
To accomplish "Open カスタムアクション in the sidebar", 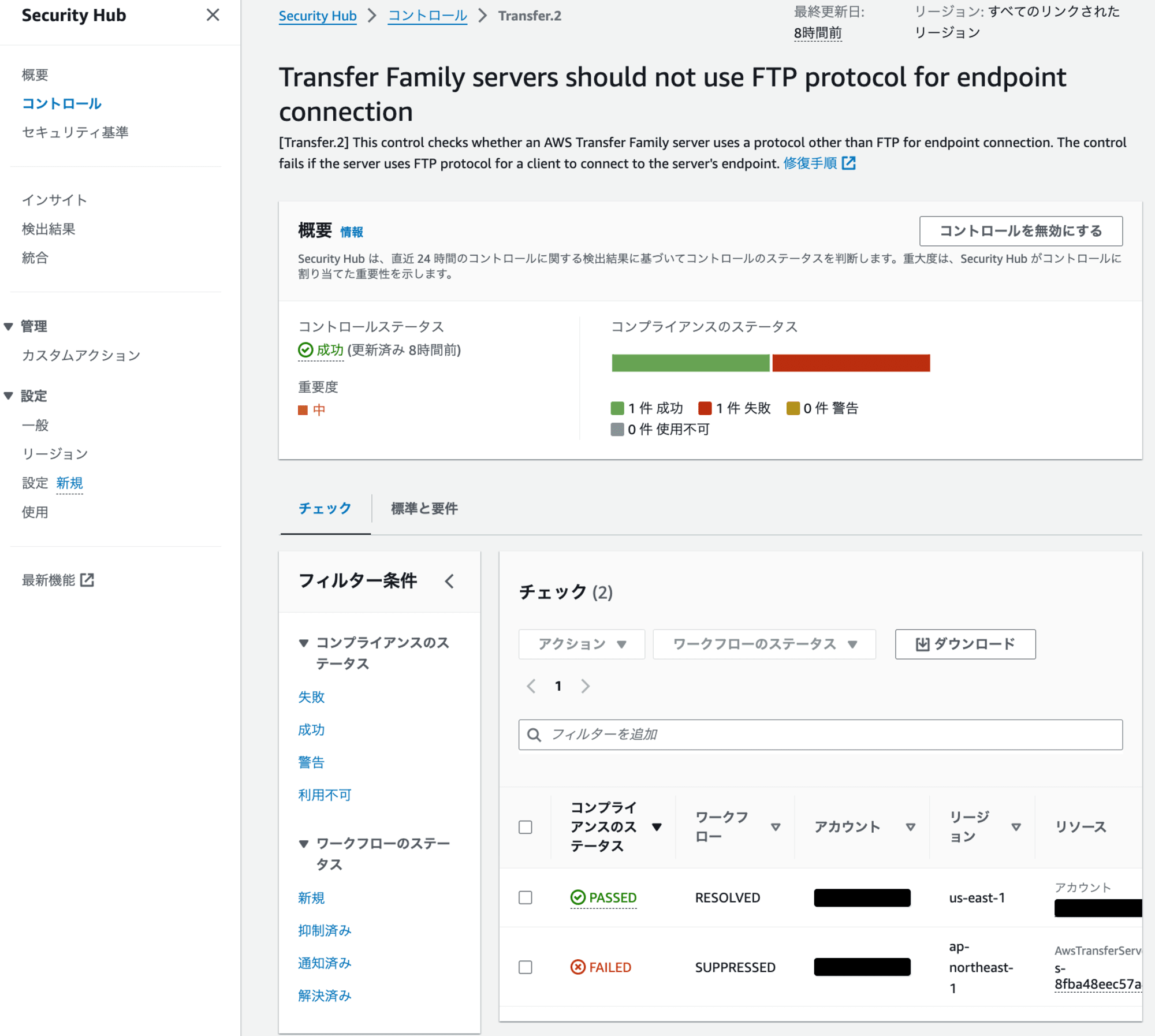I will (x=81, y=355).
